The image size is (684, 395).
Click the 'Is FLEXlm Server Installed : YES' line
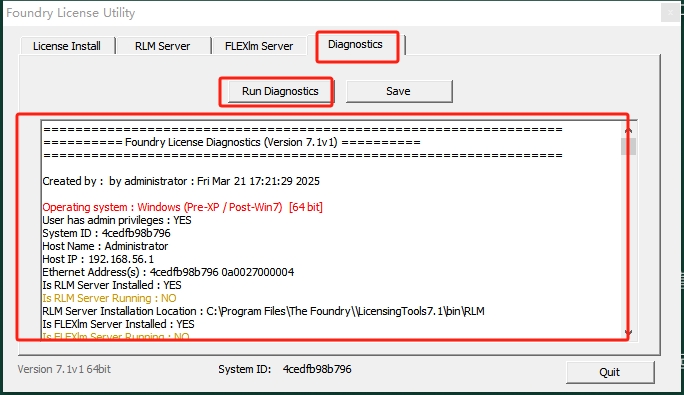click(118, 324)
